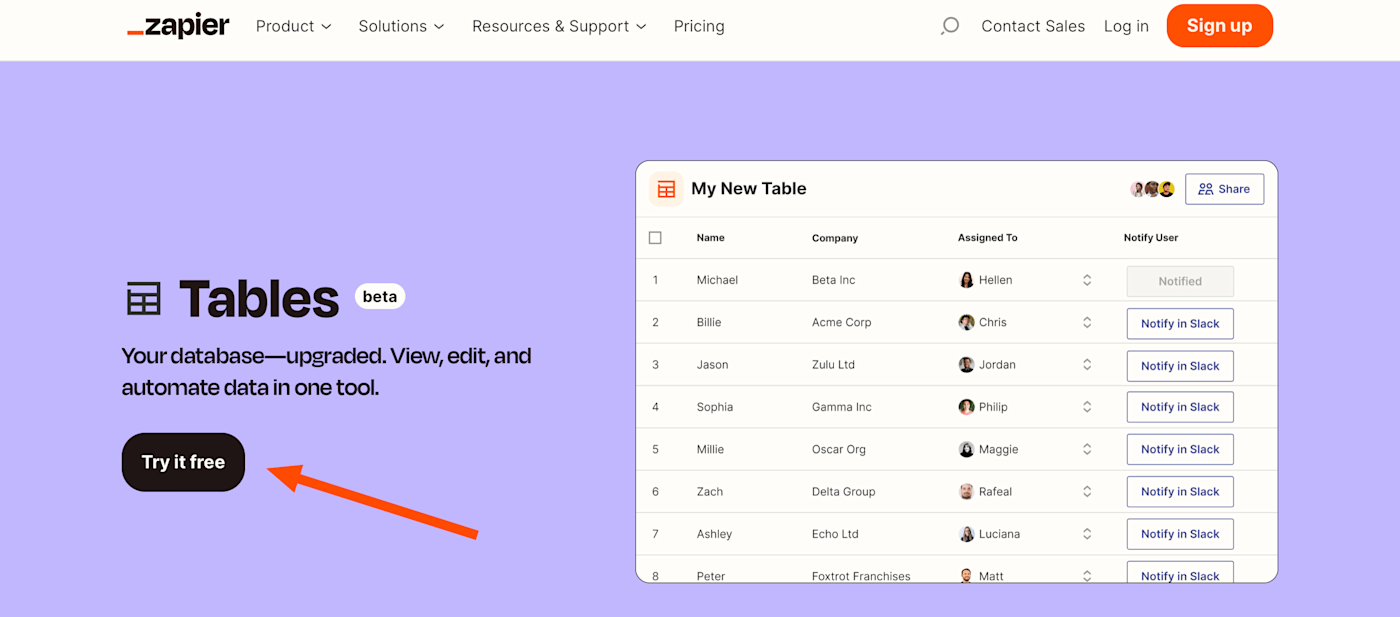Image resolution: width=1400 pixels, height=617 pixels.
Task: Expand the Product menu
Action: [x=293, y=26]
